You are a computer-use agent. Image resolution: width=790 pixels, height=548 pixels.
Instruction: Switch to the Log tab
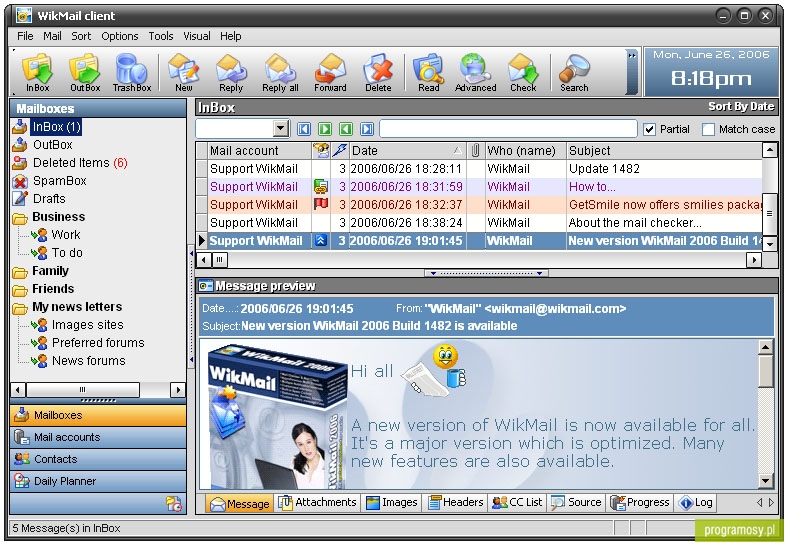pos(696,502)
